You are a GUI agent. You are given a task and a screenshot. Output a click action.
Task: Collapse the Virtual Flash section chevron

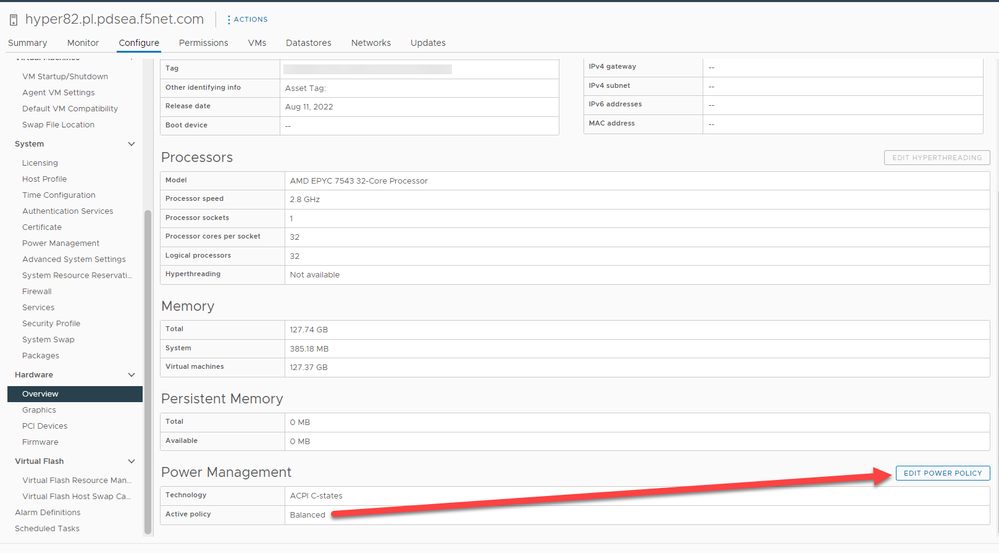tap(131, 461)
